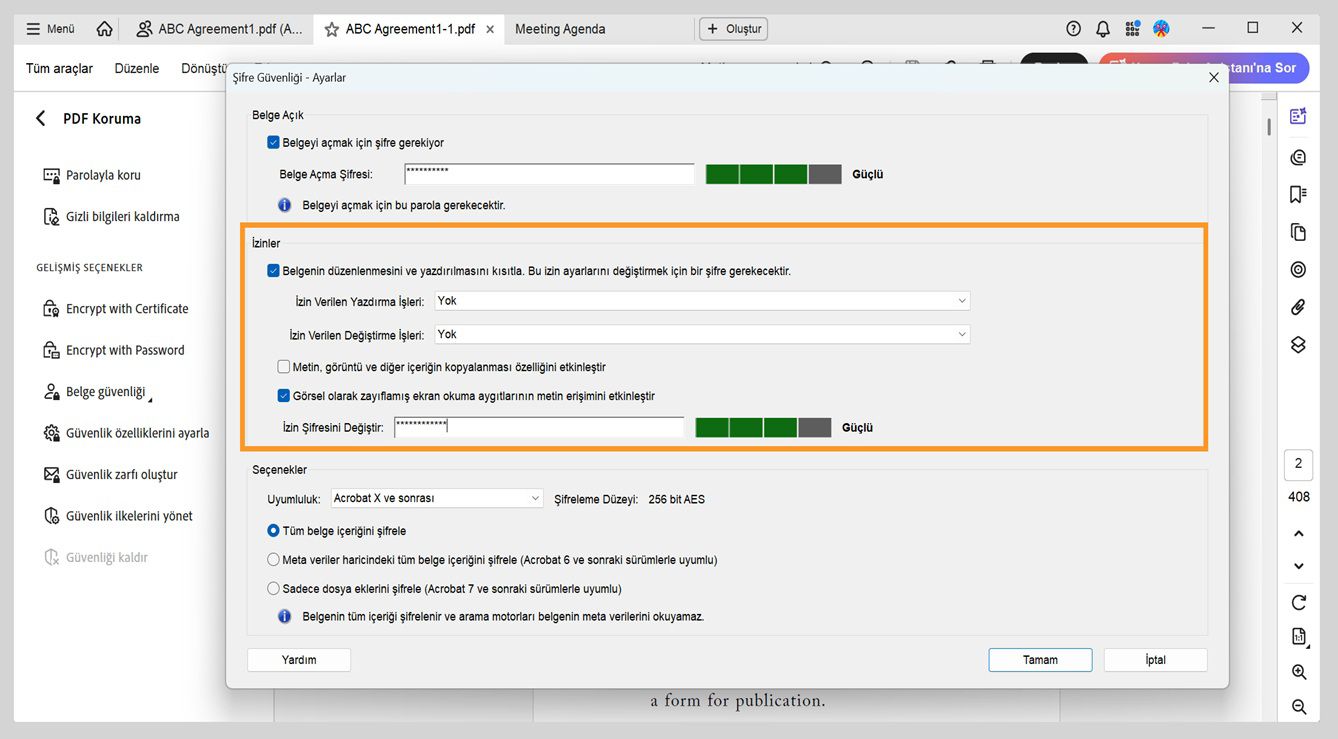Click the zoom out magnifier icon
The image size is (1338, 739).
click(x=1299, y=707)
